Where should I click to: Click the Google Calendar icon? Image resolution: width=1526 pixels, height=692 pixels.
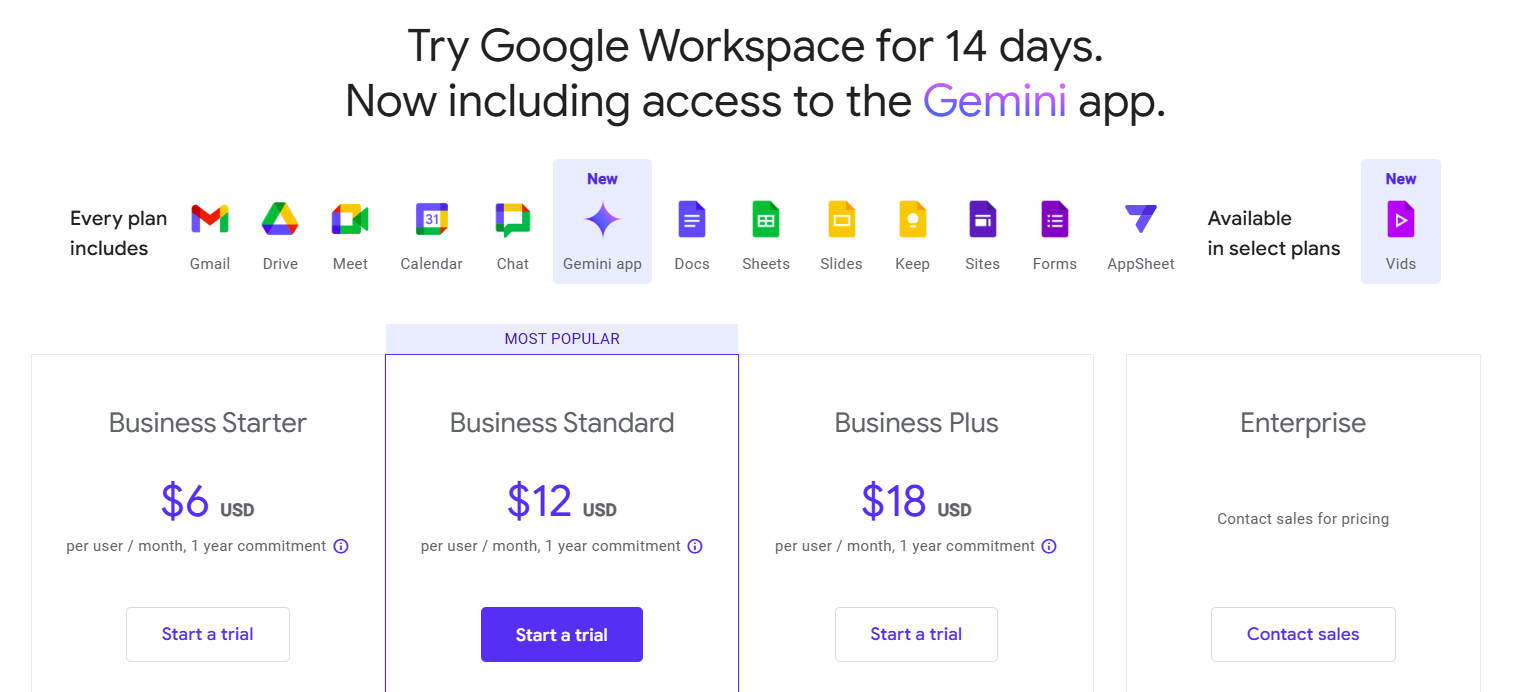431,219
